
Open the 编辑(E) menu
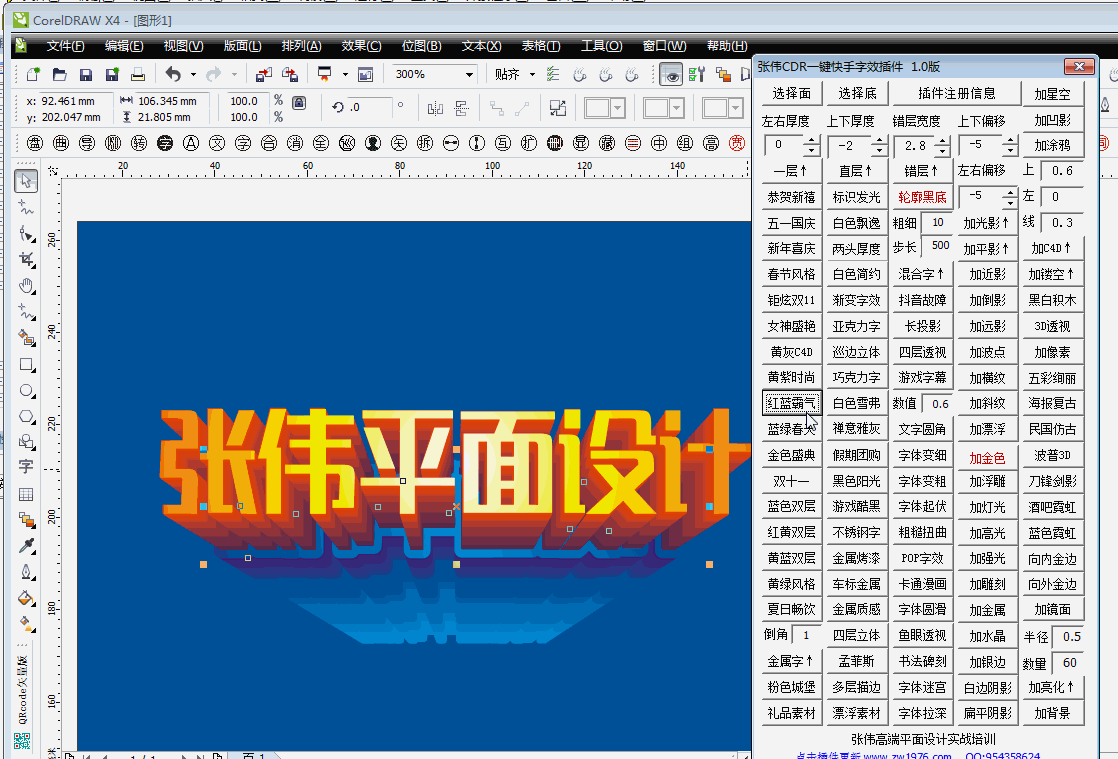(124, 46)
